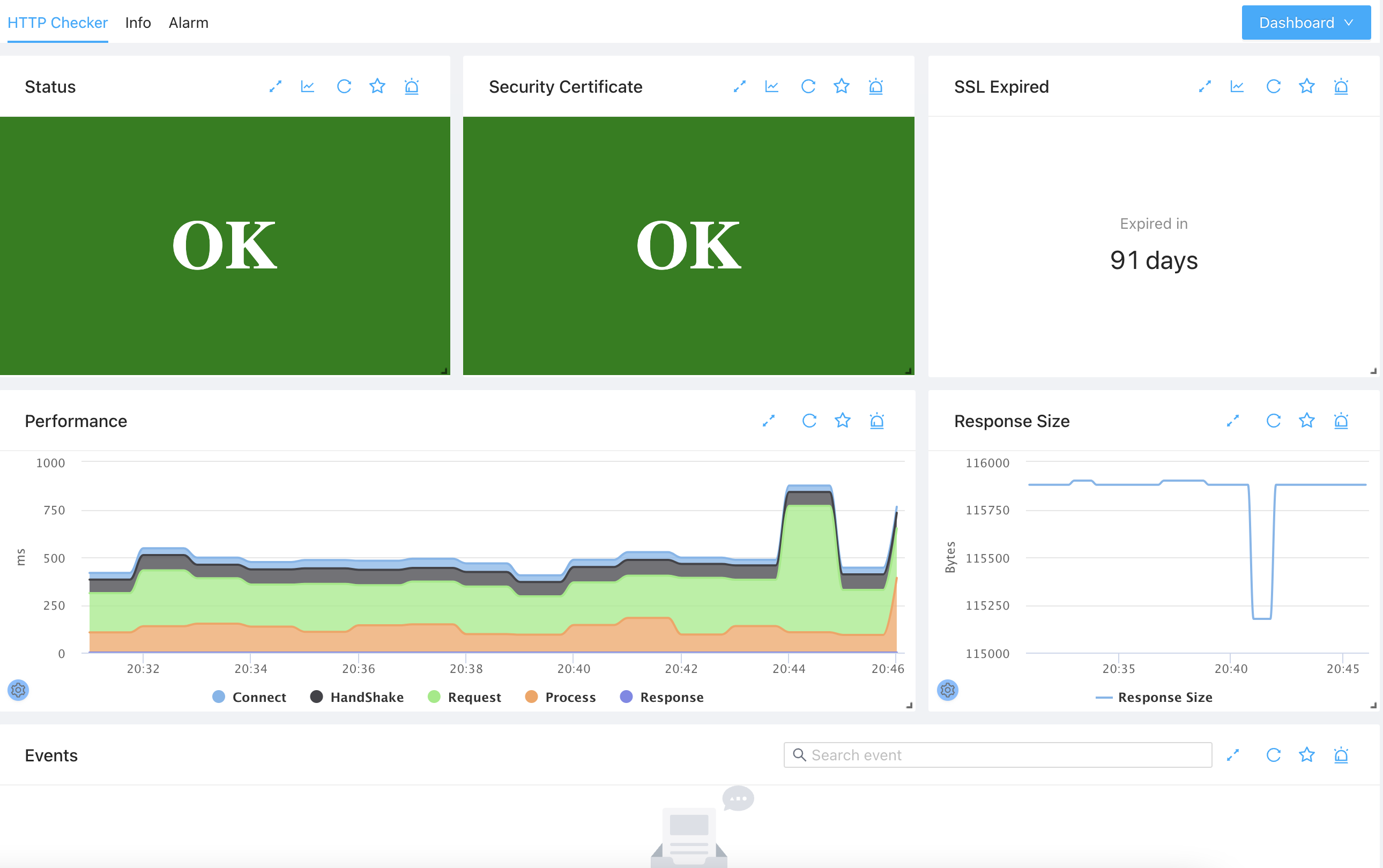Expand the SSL Expired panel
Image resolution: width=1383 pixels, height=868 pixels.
(x=1205, y=87)
